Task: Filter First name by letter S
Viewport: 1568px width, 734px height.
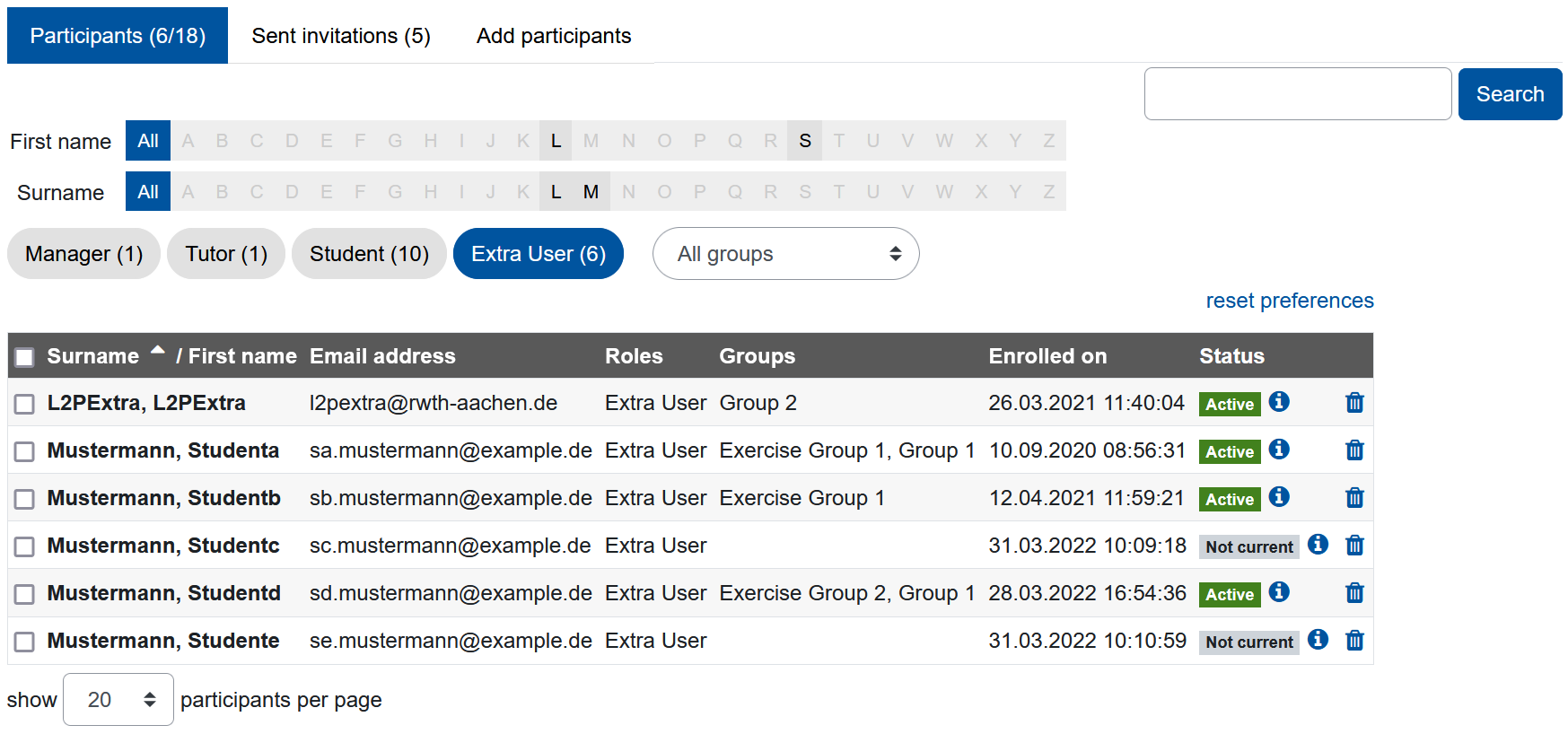Action: tap(805, 141)
